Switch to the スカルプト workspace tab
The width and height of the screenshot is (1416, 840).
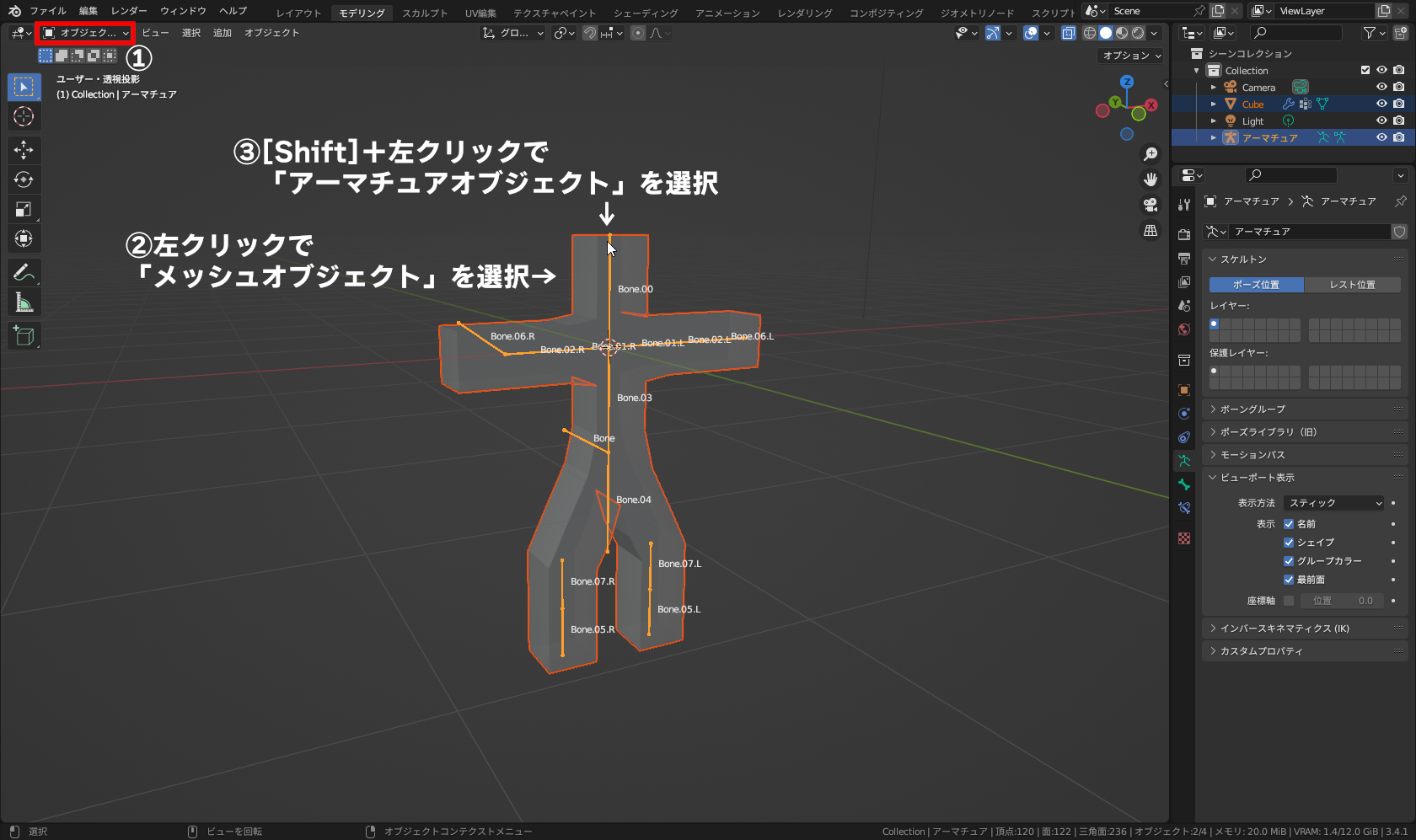pyautogui.click(x=425, y=13)
